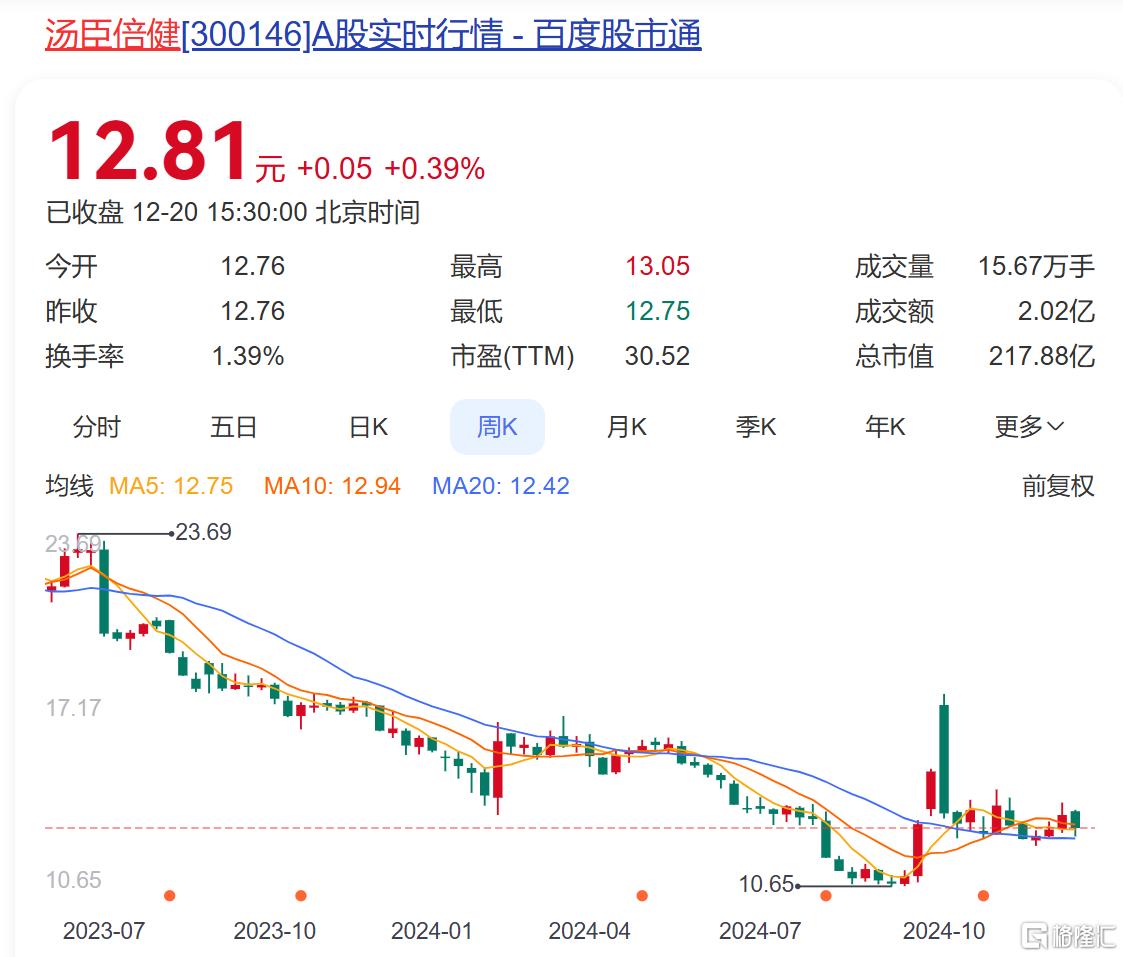Click the MA10: 12.94 indicator
Viewport: 1123px width, 957px height.
[332, 486]
